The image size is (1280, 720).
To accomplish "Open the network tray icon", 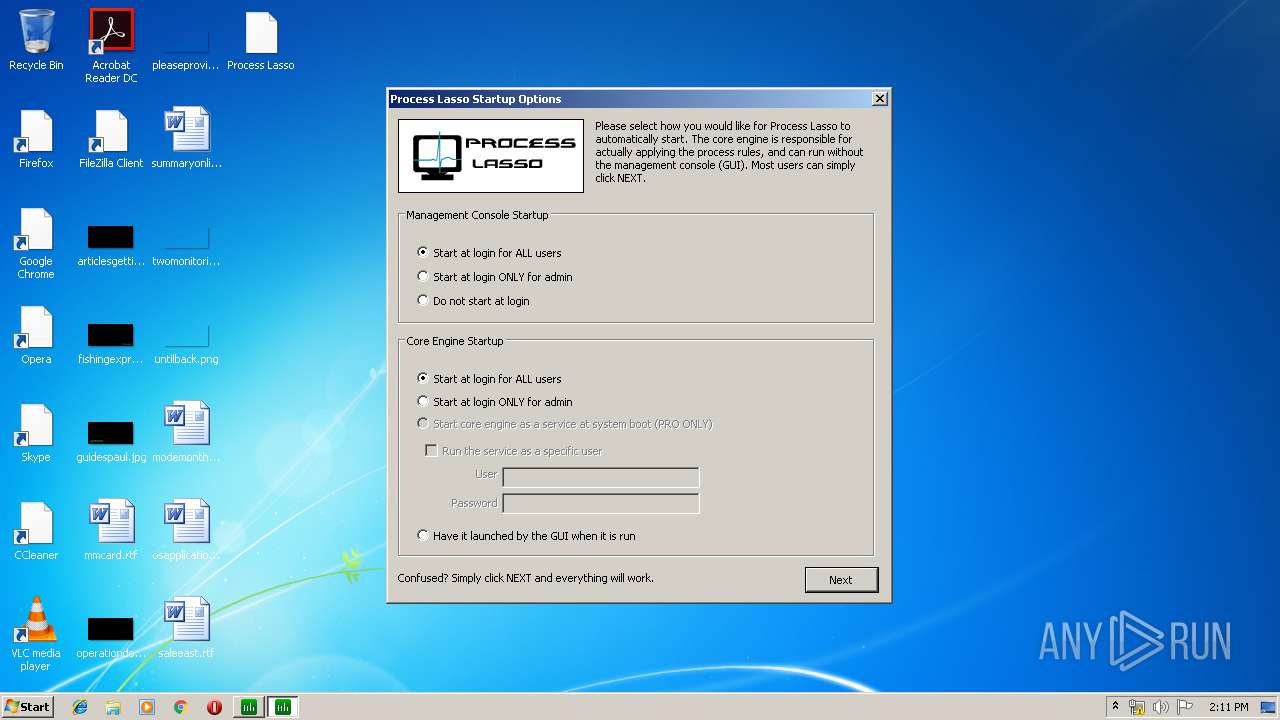I will tap(1137, 707).
